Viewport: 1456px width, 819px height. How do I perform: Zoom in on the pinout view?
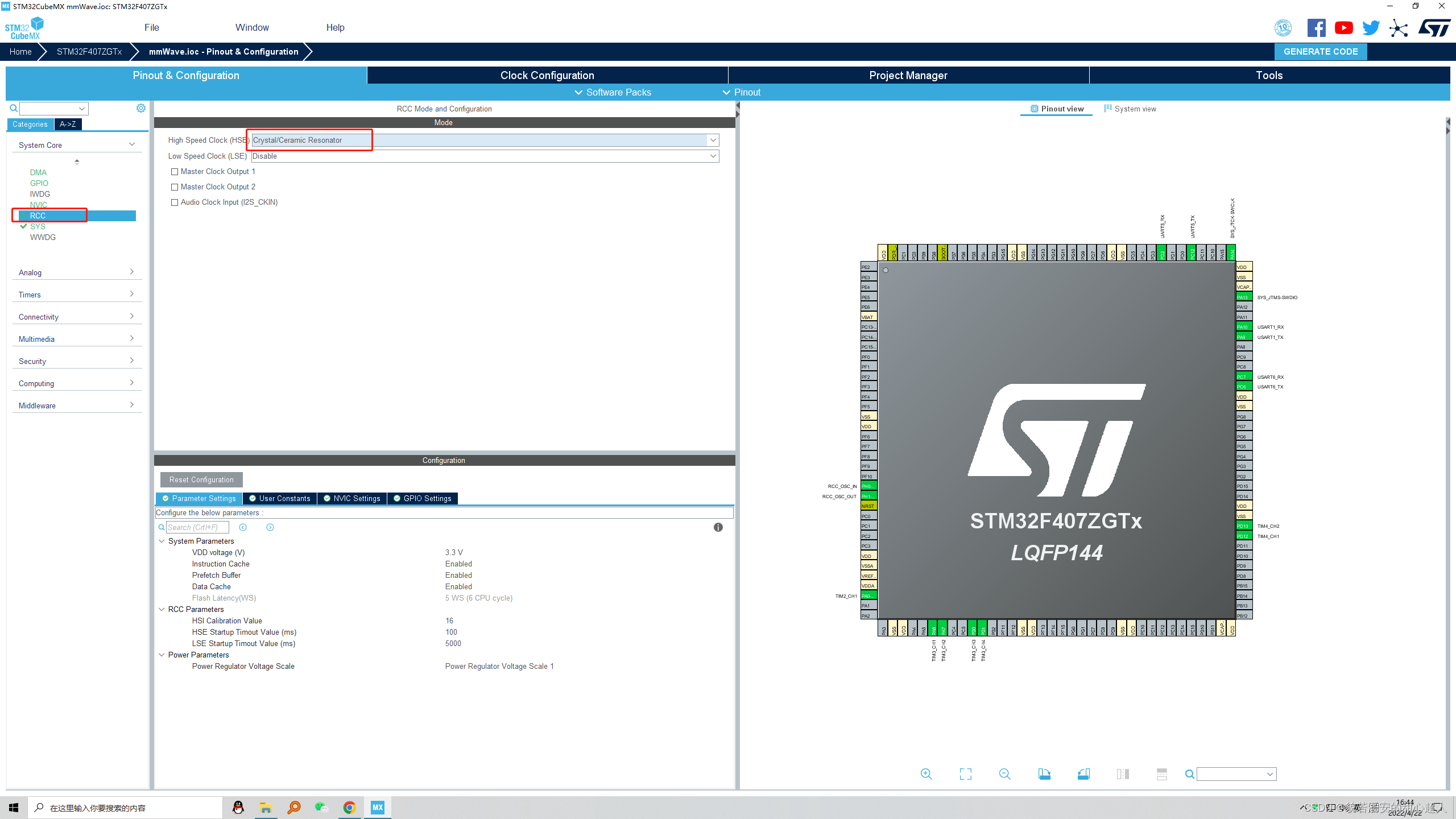click(x=926, y=774)
